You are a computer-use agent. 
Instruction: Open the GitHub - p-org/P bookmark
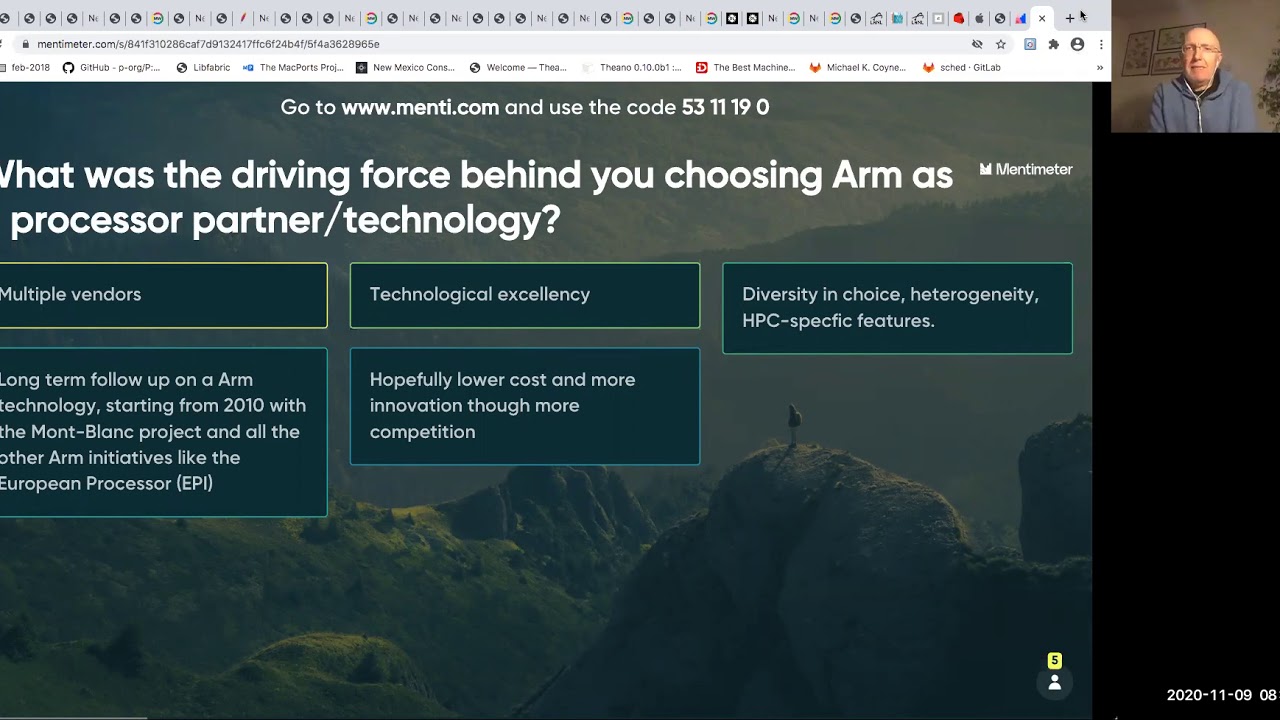click(x=111, y=68)
